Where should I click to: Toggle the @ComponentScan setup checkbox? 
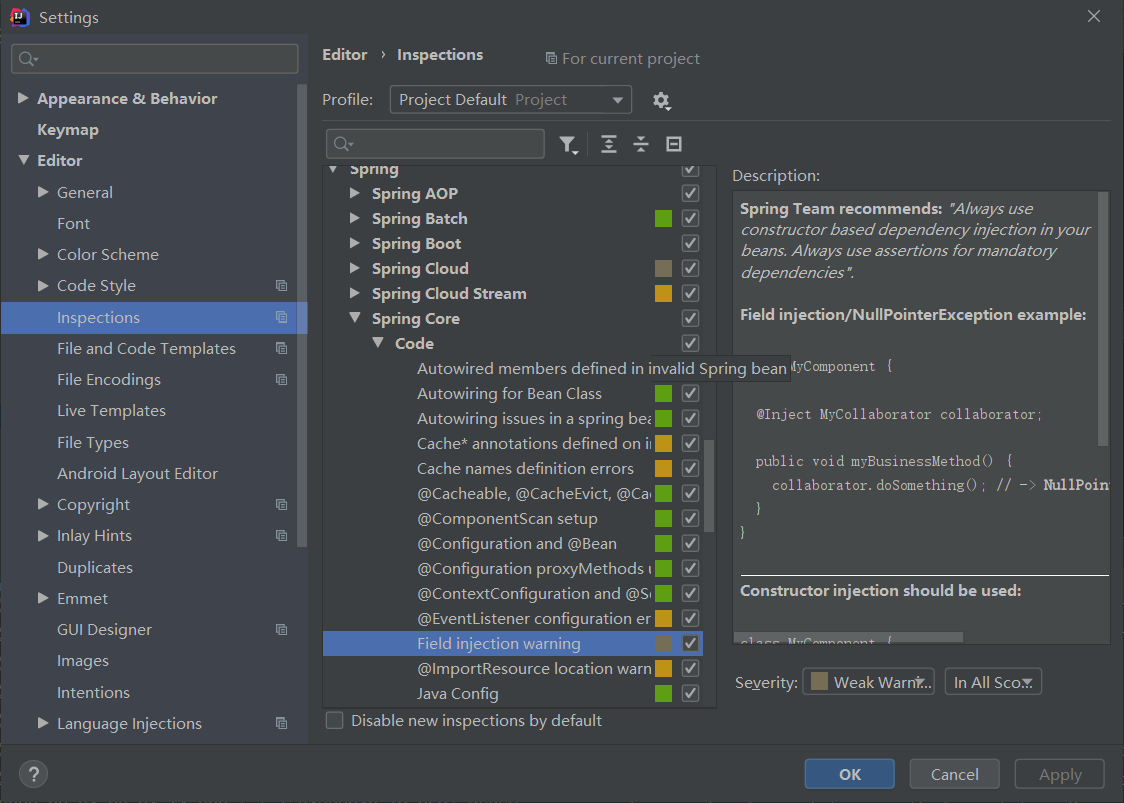click(690, 518)
